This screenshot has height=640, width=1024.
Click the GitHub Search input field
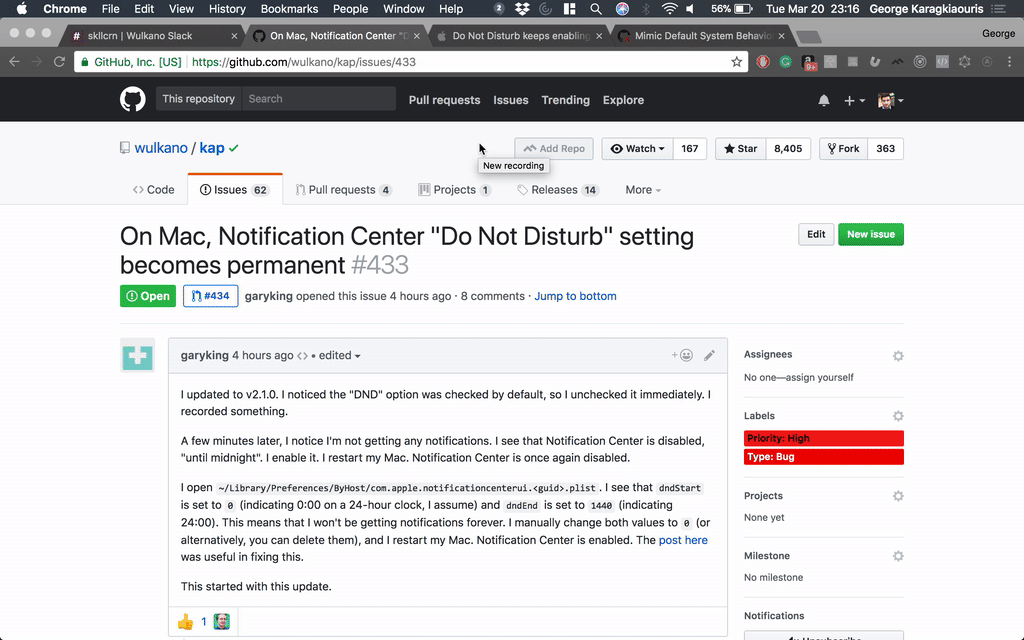[x=319, y=99]
